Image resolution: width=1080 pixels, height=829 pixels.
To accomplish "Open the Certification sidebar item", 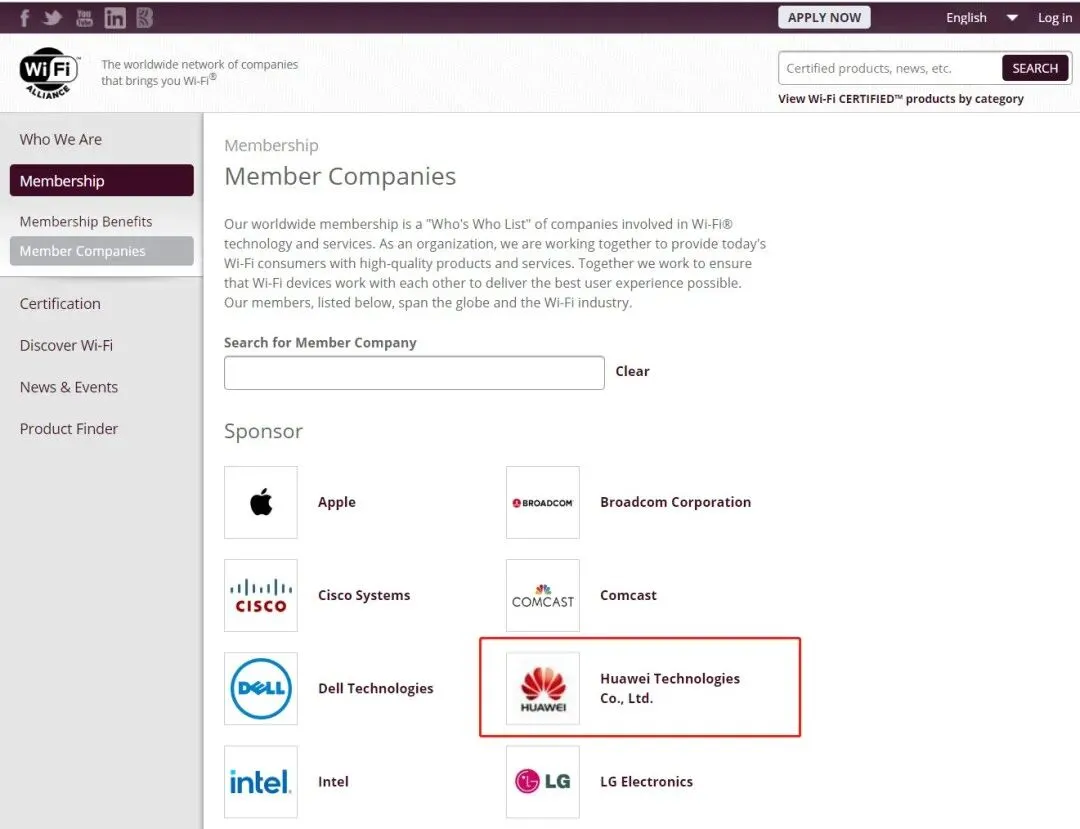I will 60,304.
